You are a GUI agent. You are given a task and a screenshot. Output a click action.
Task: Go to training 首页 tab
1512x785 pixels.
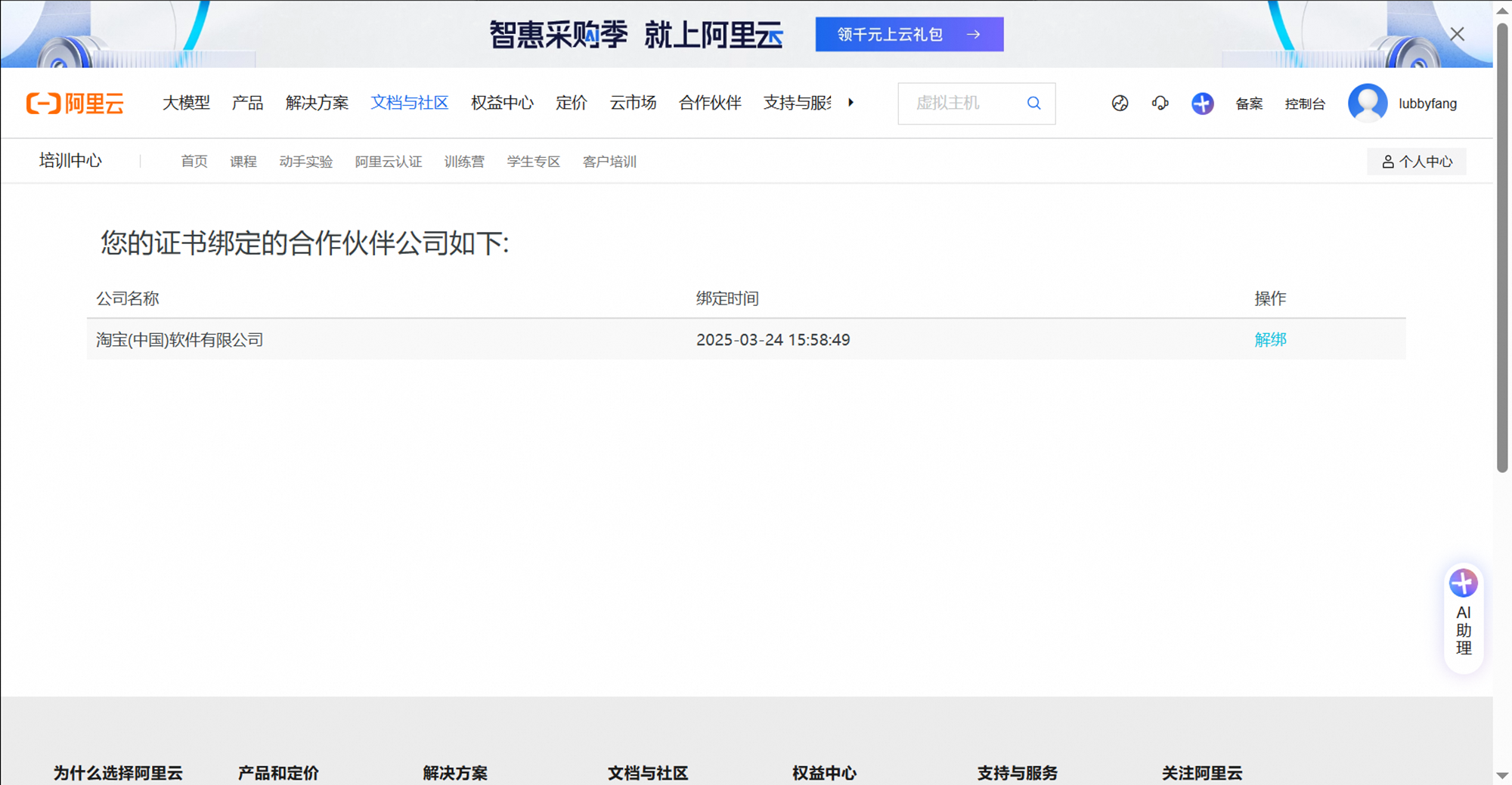[194, 162]
